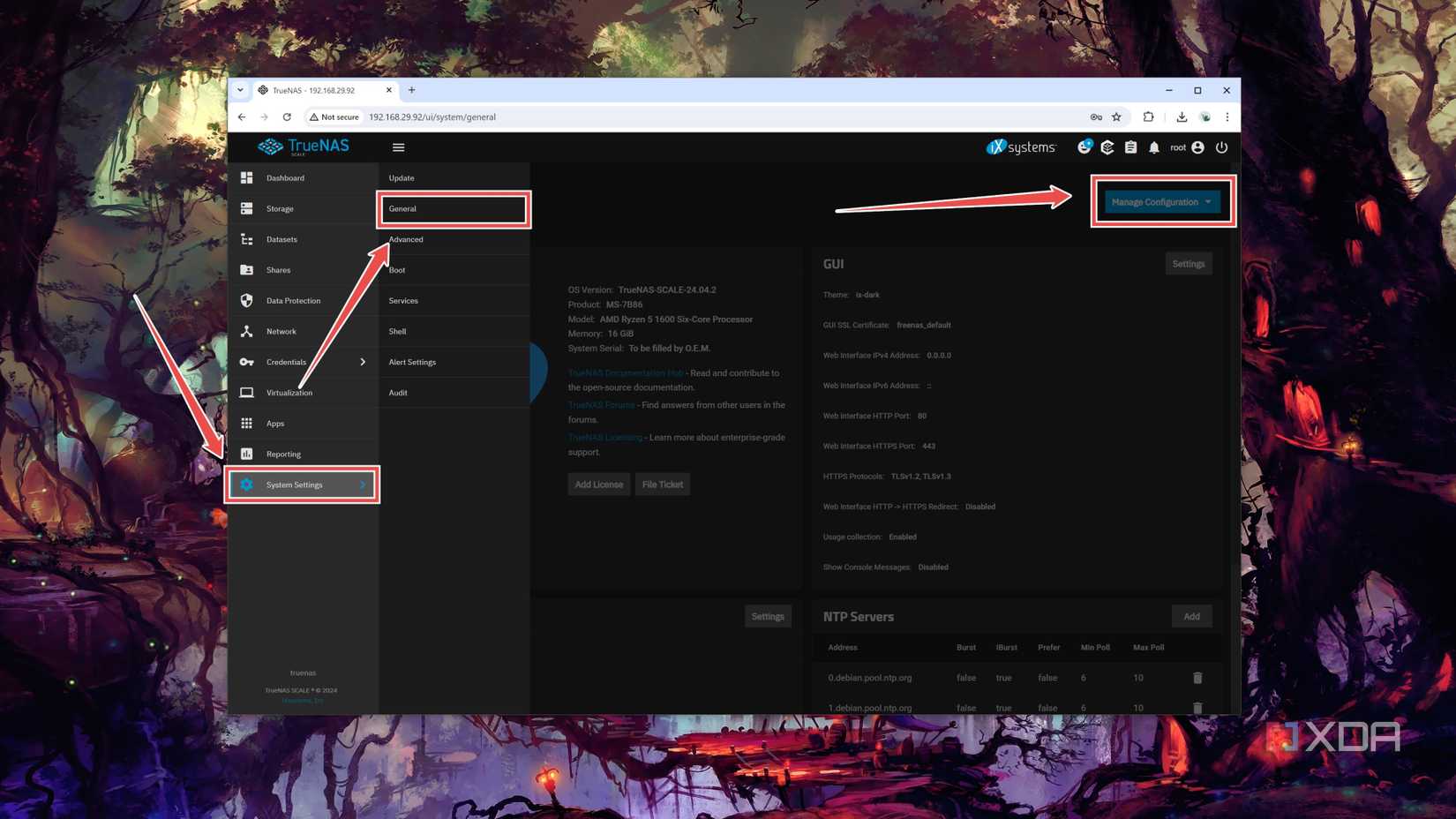This screenshot has height=819, width=1456.
Task: Open the TrueNAS Licensing link
Action: (x=605, y=438)
